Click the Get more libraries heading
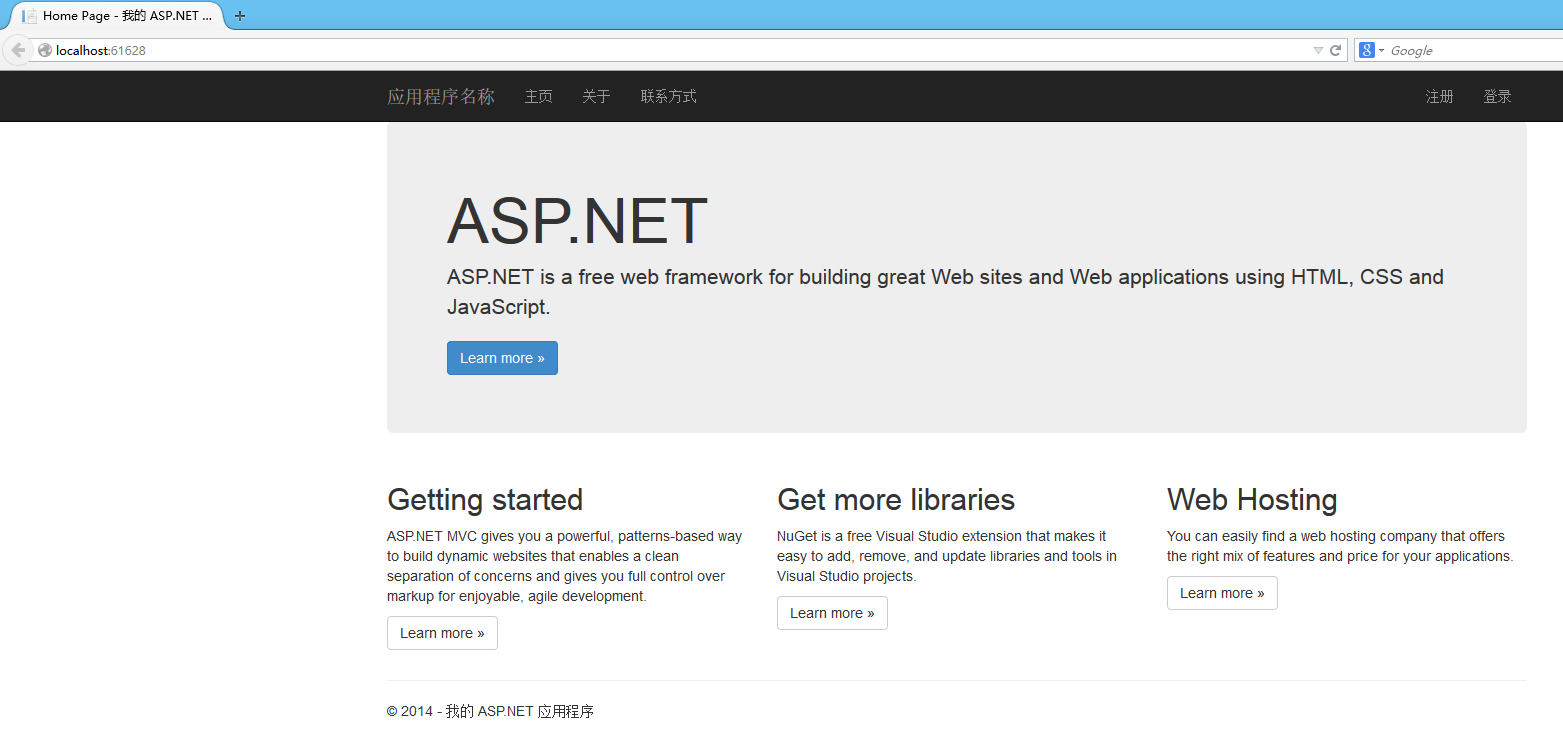Screen dimensions: 1563x753 (896, 499)
